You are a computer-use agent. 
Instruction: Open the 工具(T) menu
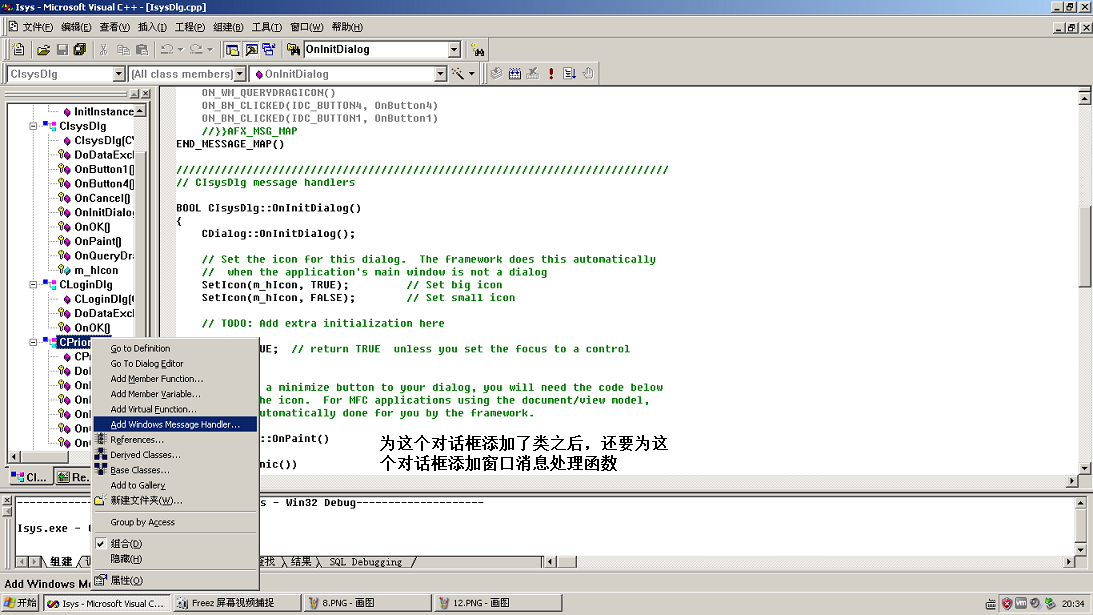point(266,27)
